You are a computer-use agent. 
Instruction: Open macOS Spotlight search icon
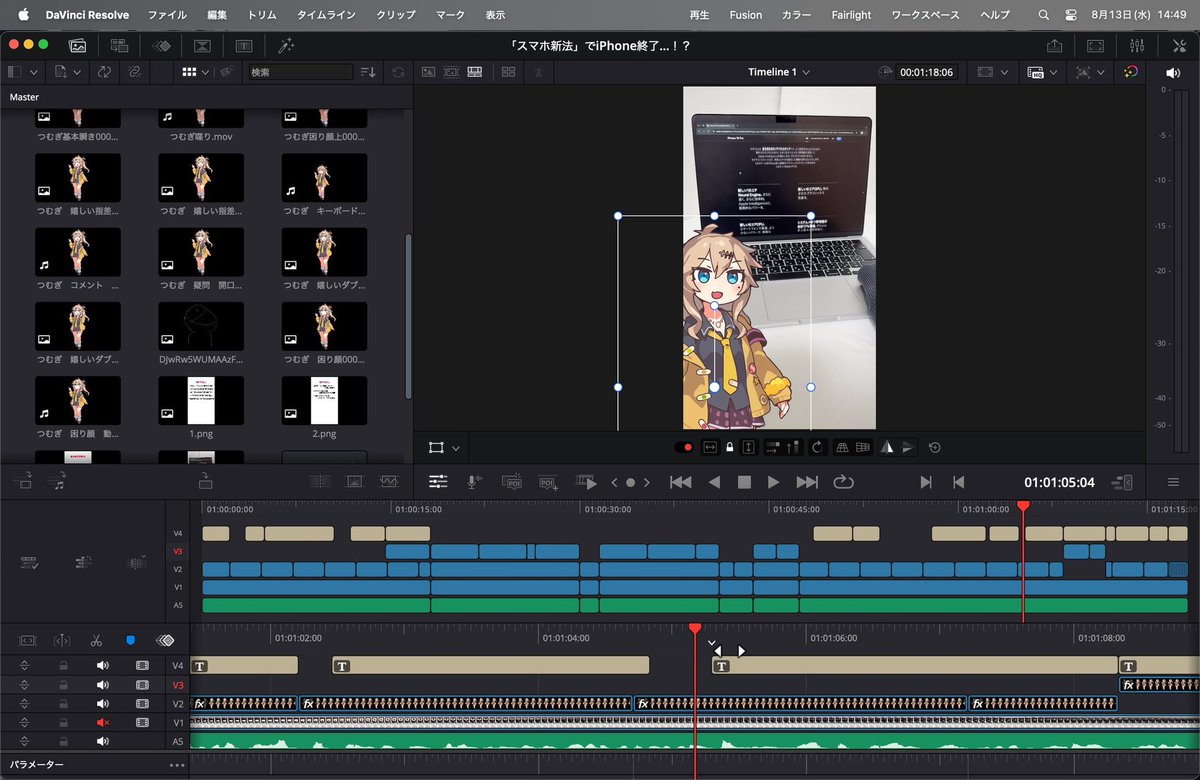pyautogui.click(x=1043, y=15)
